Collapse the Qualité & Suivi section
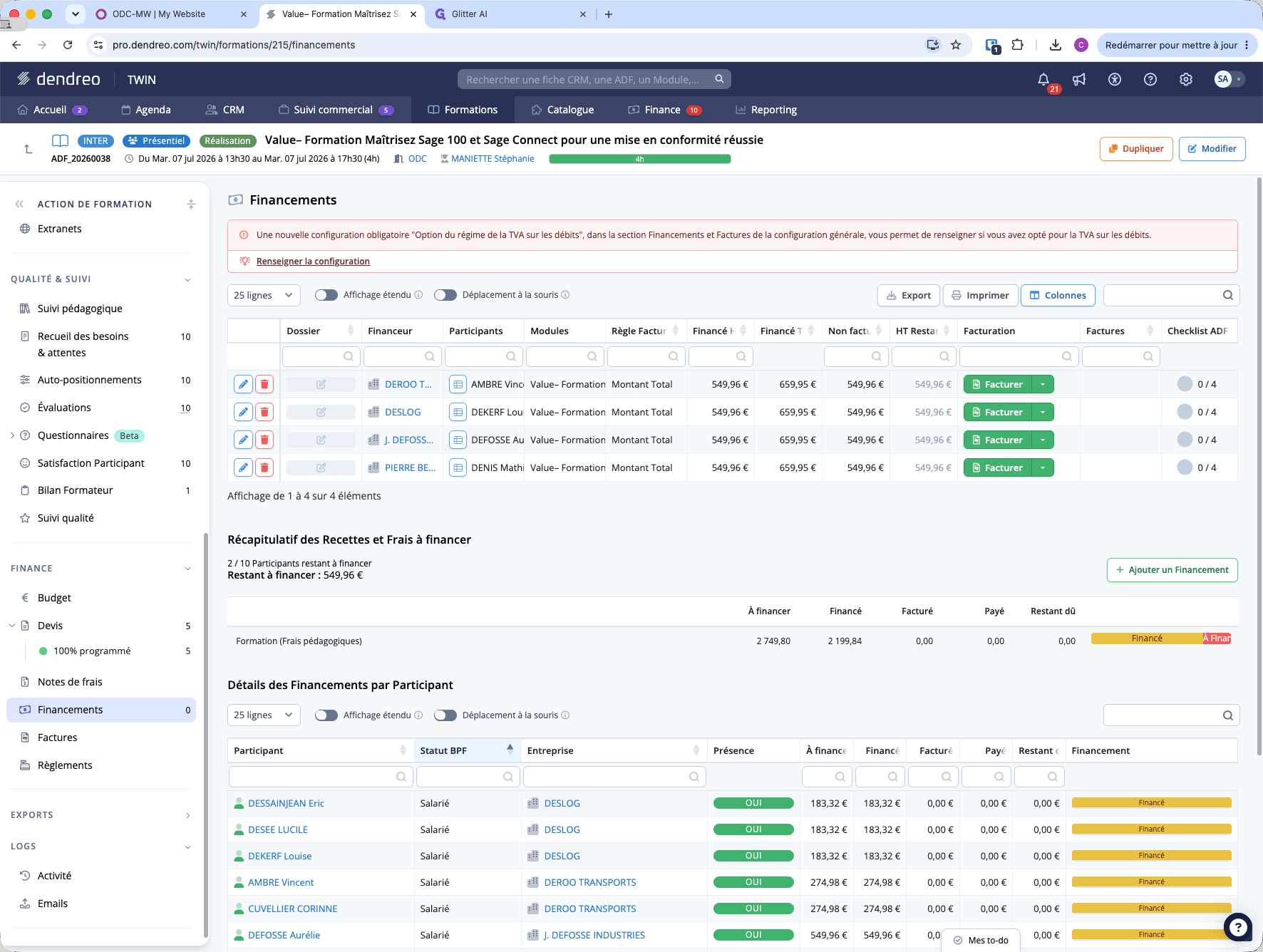Viewport: 1263px width, 952px height. [x=187, y=279]
